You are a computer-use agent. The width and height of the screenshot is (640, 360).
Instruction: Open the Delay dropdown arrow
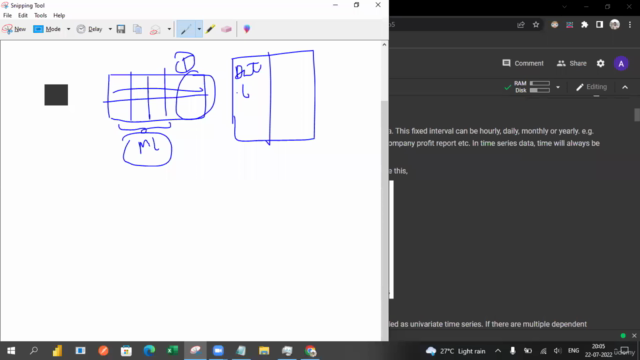110,29
